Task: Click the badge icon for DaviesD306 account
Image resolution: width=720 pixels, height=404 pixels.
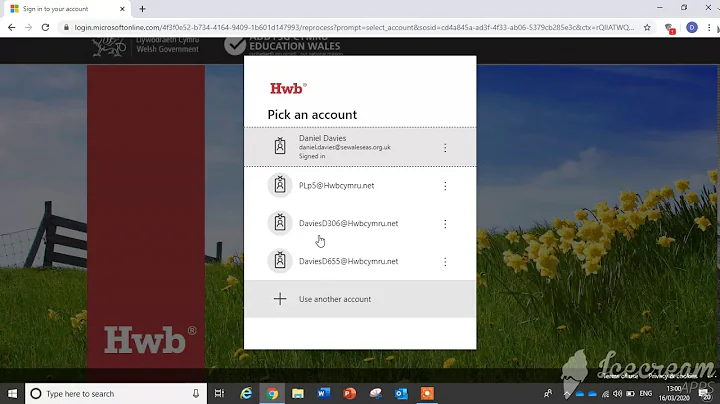Action: 280,223
